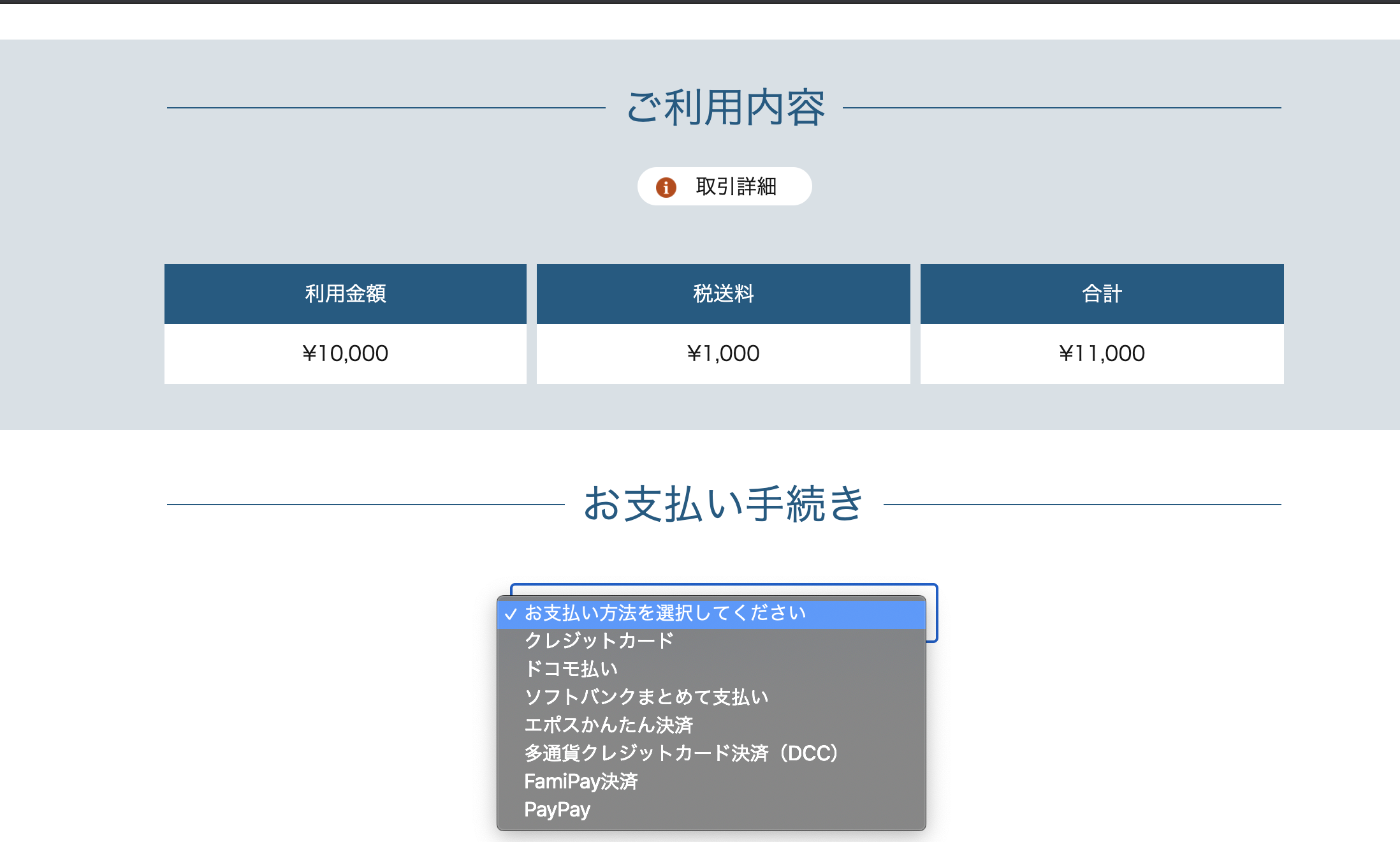The height and width of the screenshot is (842, 1400).
Task: Select PayPay payment option
Action: (x=557, y=809)
